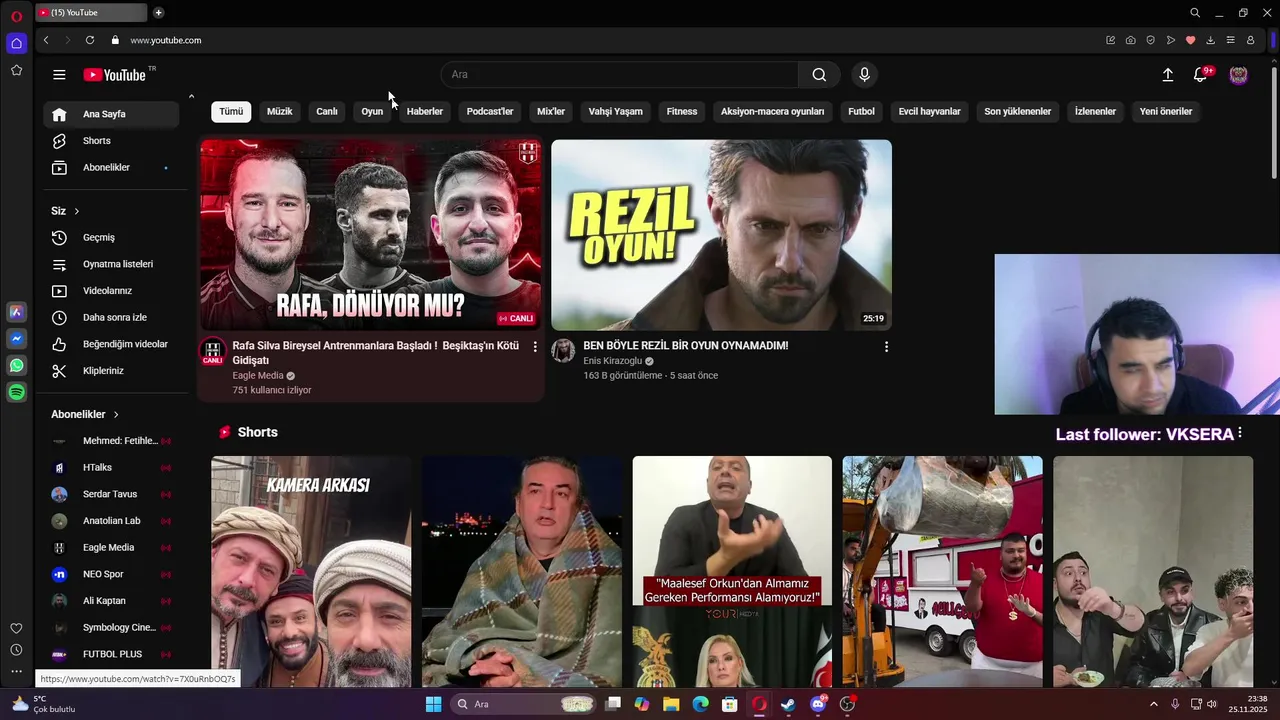Select the Haberler filter chip
Image resolution: width=1280 pixels, height=720 pixels.
[x=425, y=112]
